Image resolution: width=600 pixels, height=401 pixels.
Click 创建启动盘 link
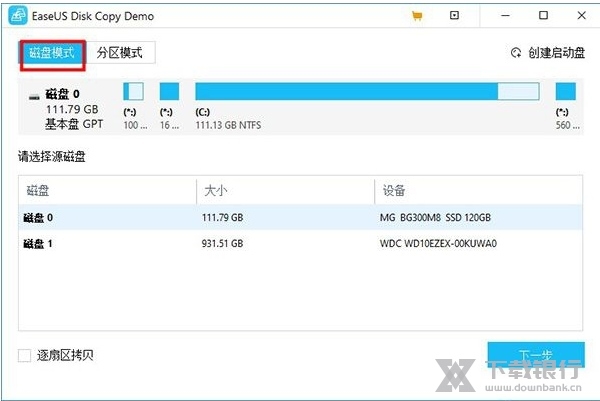coord(555,53)
